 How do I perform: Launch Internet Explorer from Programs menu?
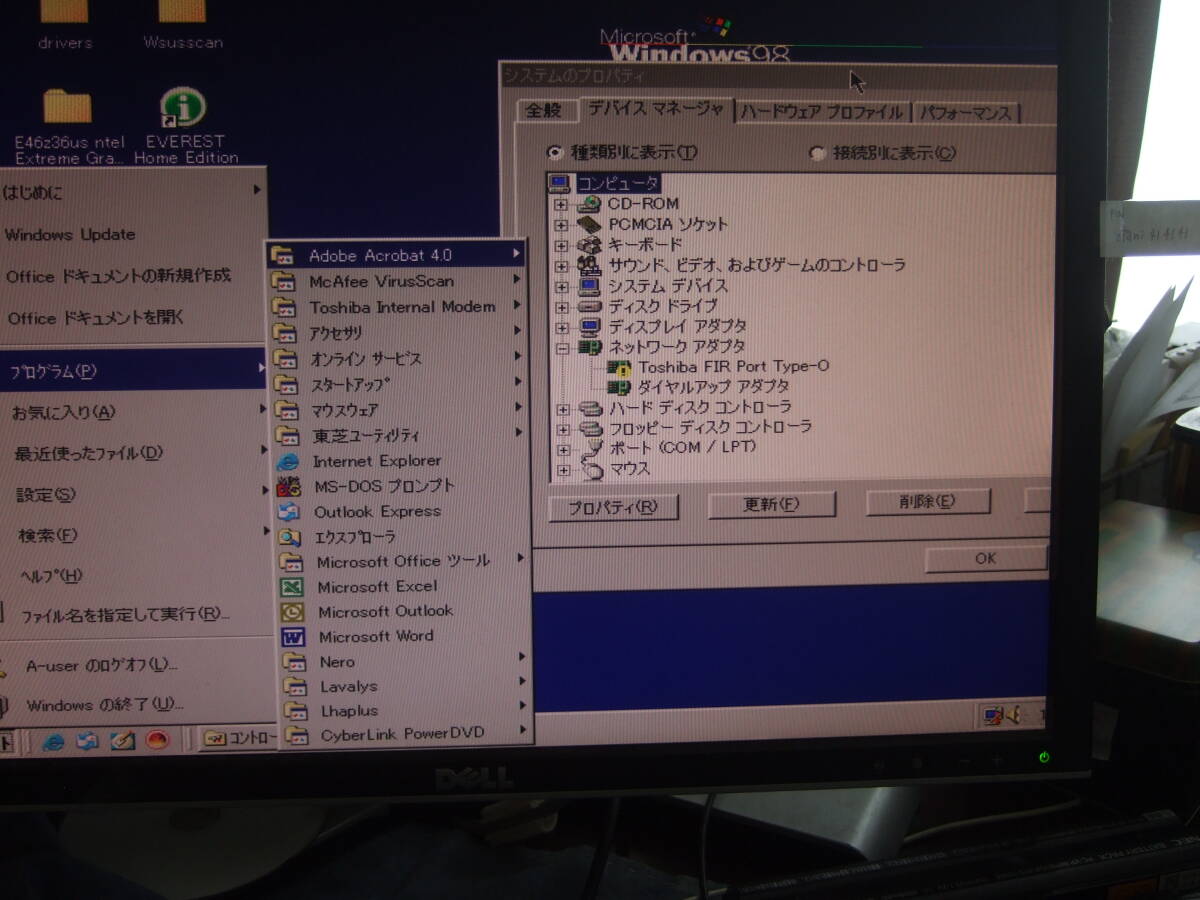(377, 461)
